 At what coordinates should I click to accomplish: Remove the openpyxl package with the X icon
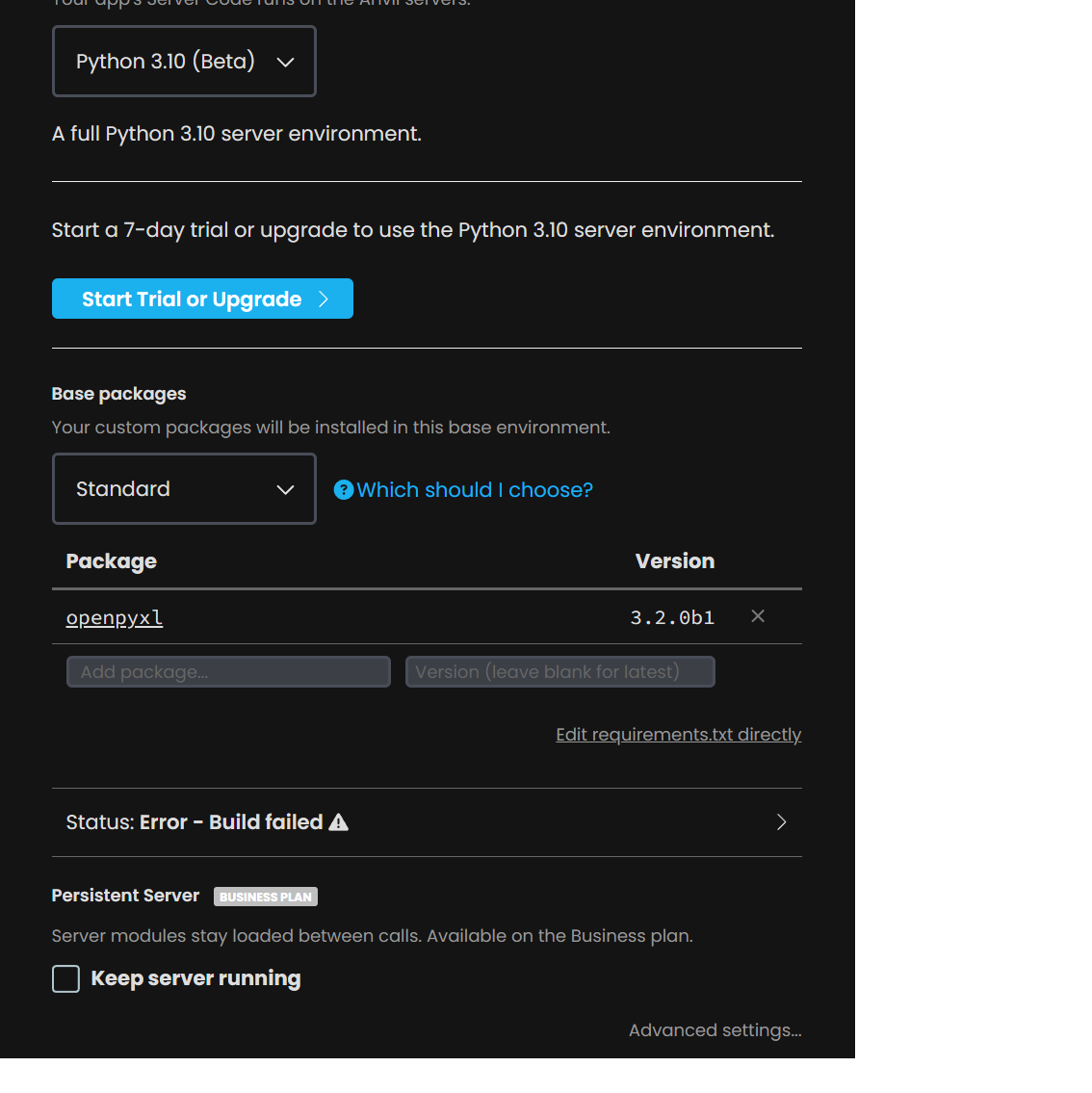[x=758, y=616]
